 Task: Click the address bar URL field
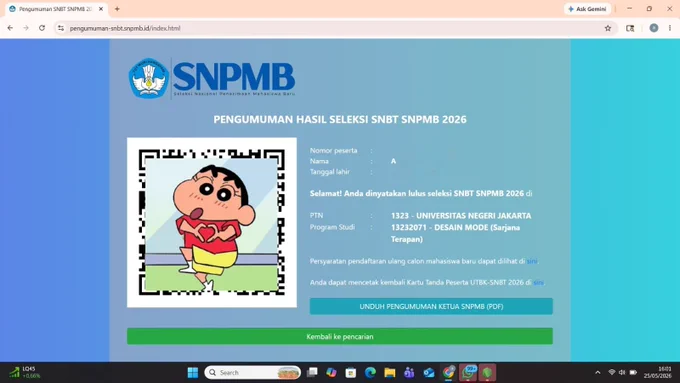pyautogui.click(x=334, y=28)
